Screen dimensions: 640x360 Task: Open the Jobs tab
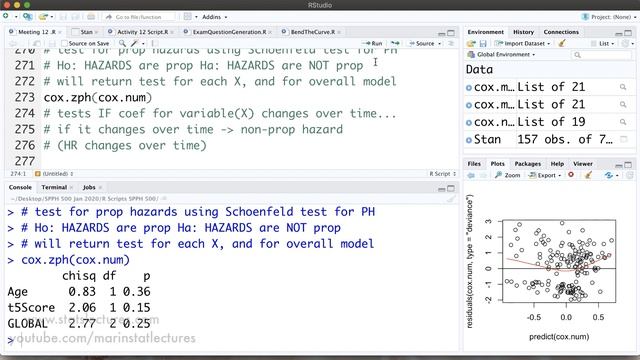click(89, 187)
